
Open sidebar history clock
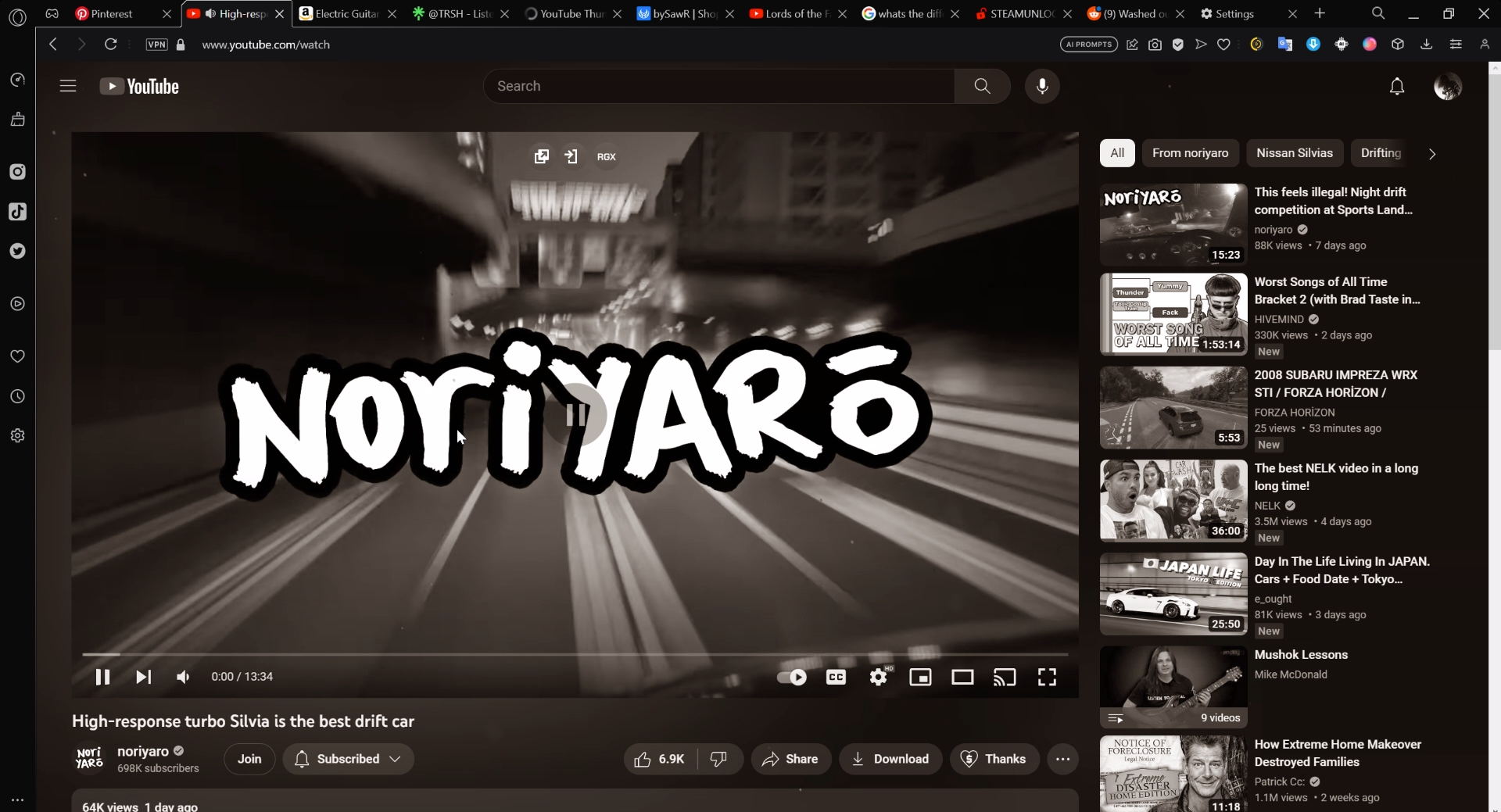(x=17, y=397)
